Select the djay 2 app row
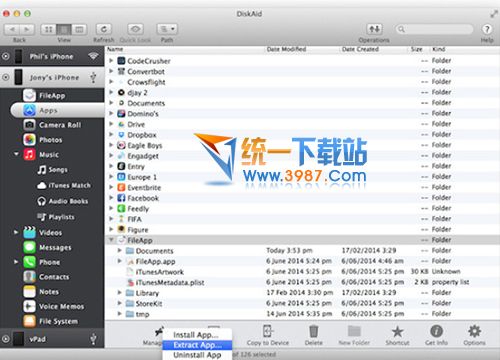Image resolution: width=500 pixels, height=360 pixels. point(302,92)
